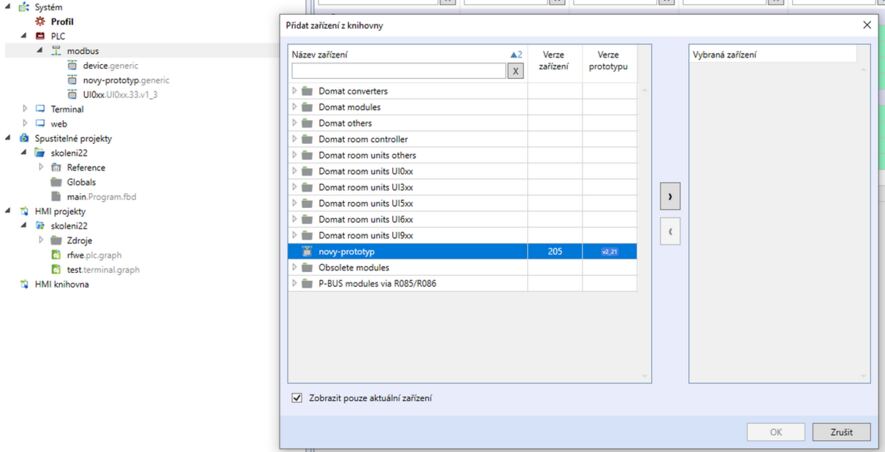Clear the filter with X button
Screen dimensions: 885x452
515,71
